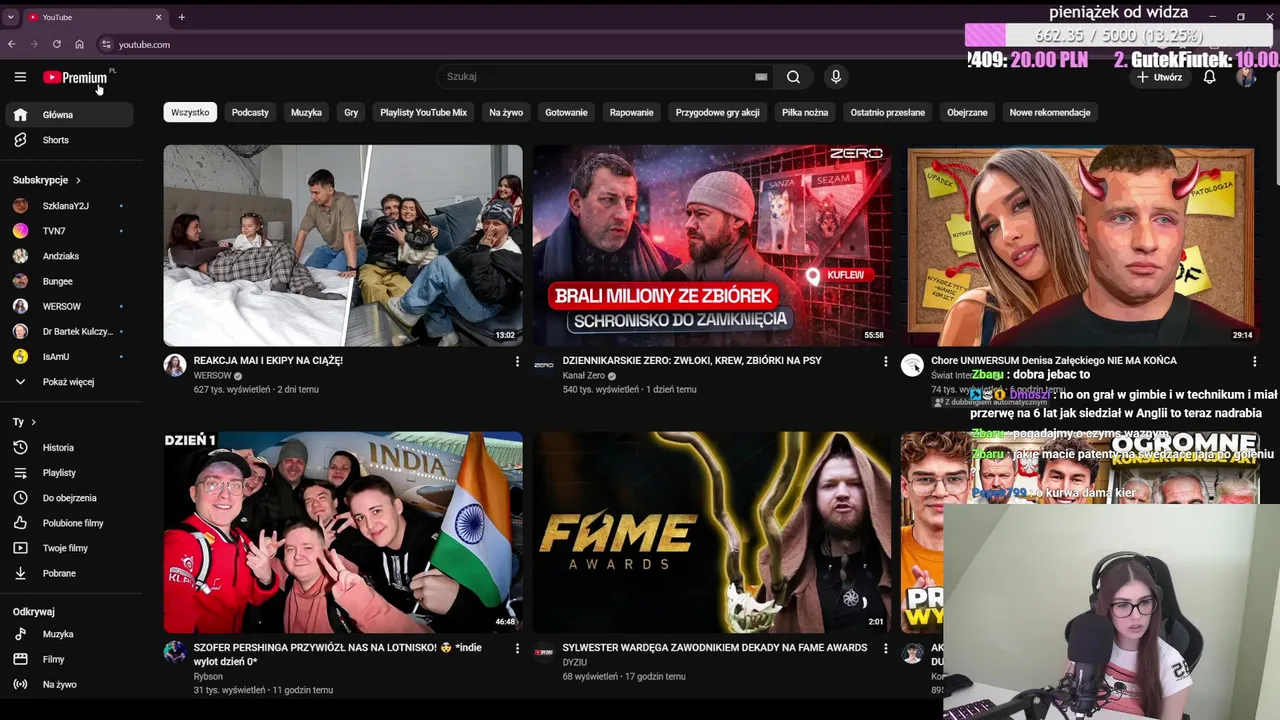
Task: Open Twoje filmy in sidebar
Action: click(68, 548)
